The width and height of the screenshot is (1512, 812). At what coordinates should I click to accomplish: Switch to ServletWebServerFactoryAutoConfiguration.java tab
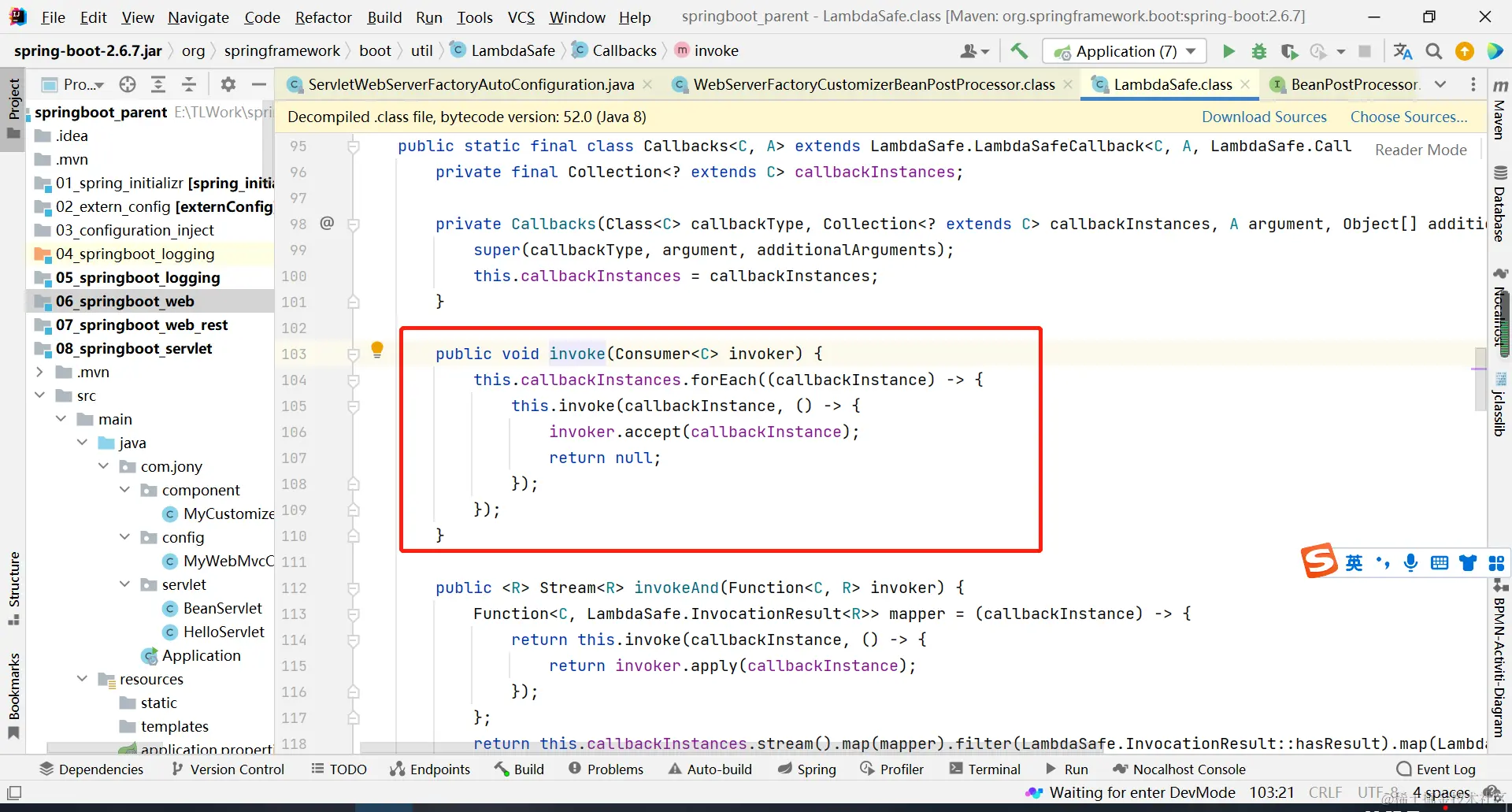click(470, 84)
